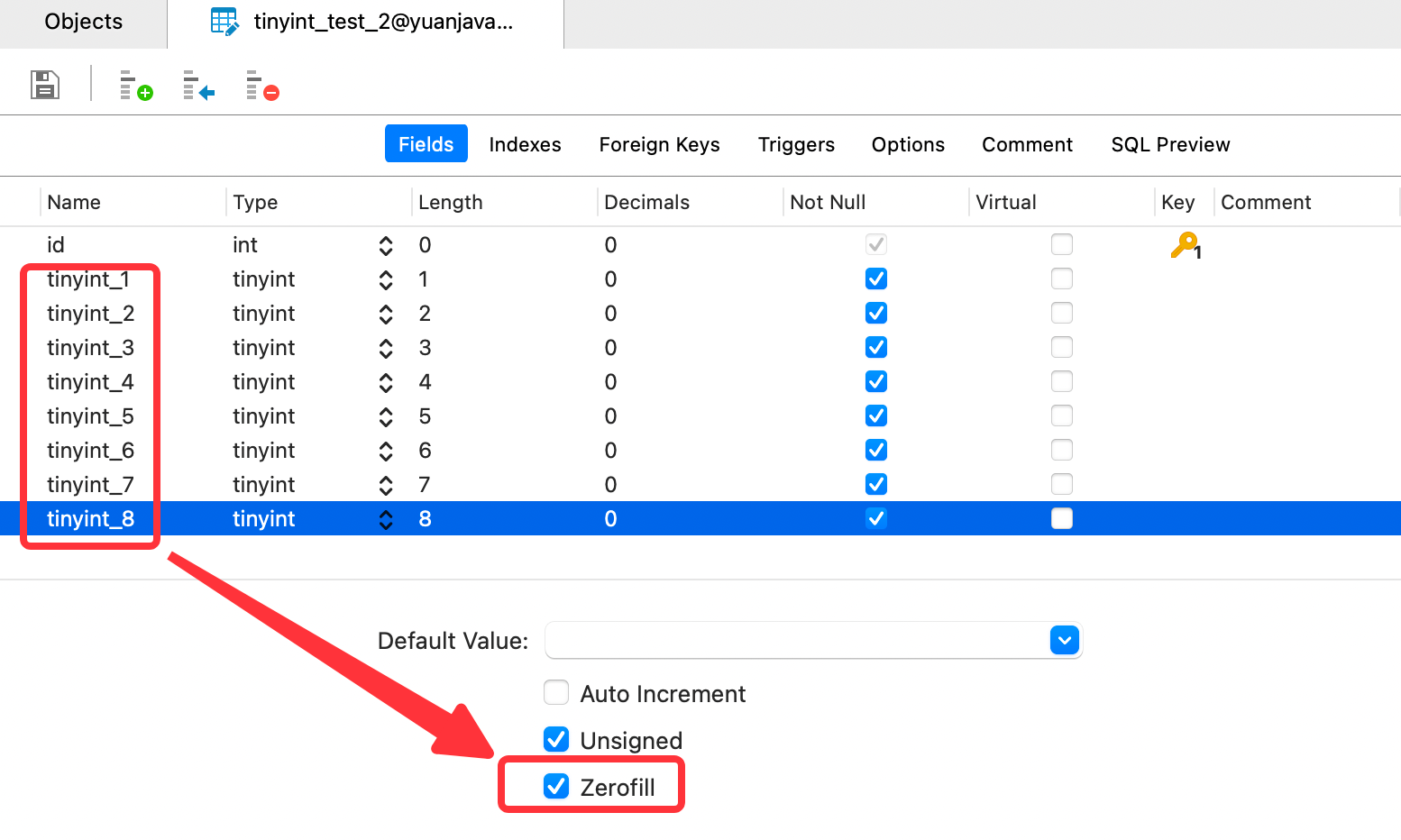Open the type dropdown for tinyint_2
The width and height of the screenshot is (1401, 840).
coord(386,314)
